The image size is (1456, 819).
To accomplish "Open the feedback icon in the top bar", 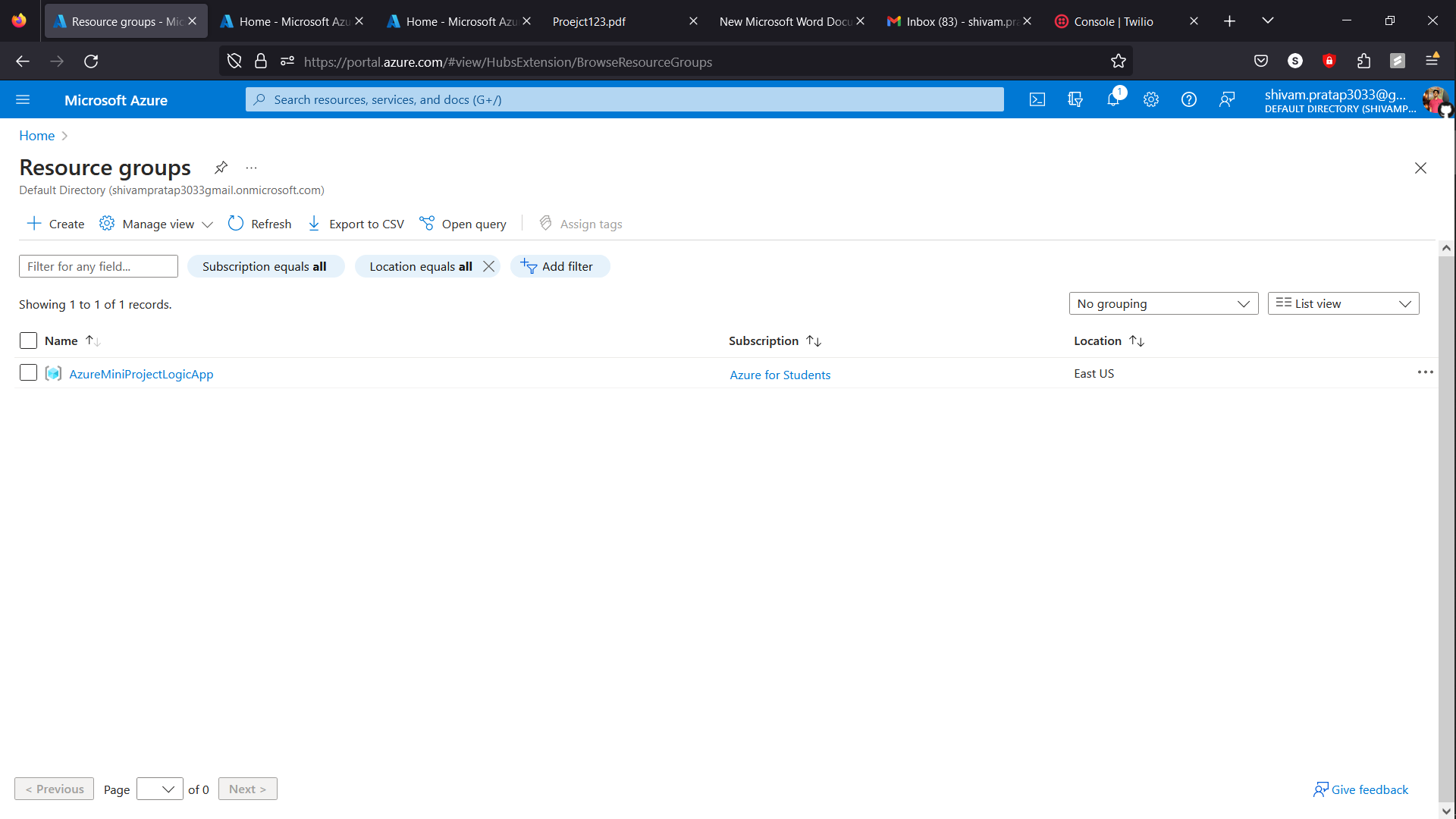I will click(1227, 99).
